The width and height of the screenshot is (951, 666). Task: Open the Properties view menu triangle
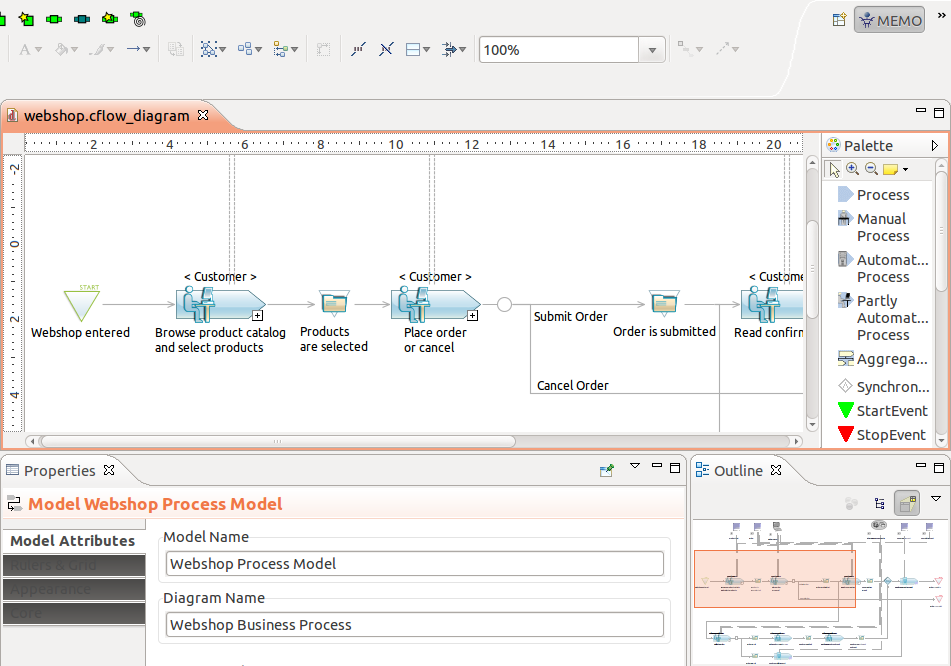click(x=635, y=466)
